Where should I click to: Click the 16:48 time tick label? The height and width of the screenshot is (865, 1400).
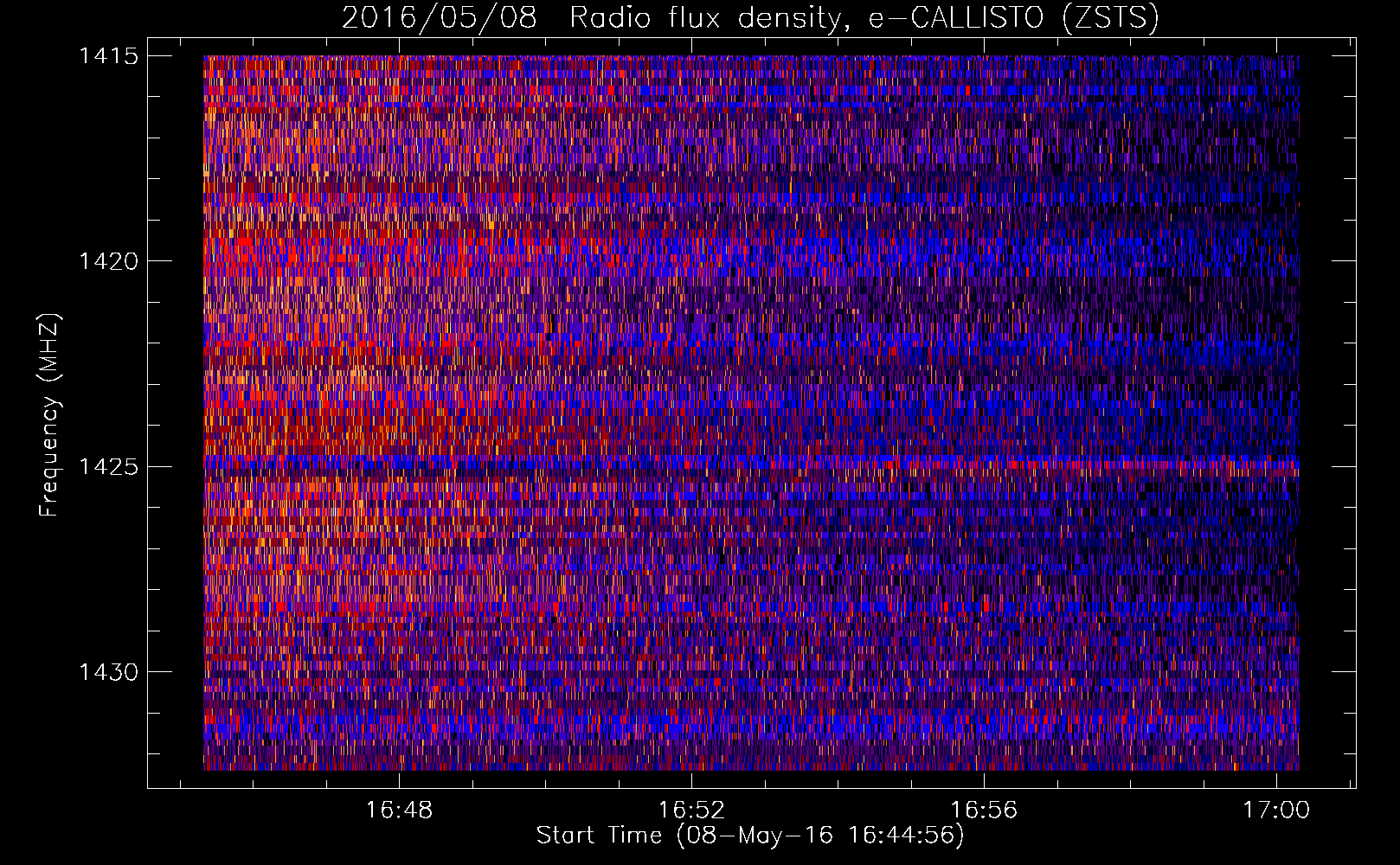[399, 811]
